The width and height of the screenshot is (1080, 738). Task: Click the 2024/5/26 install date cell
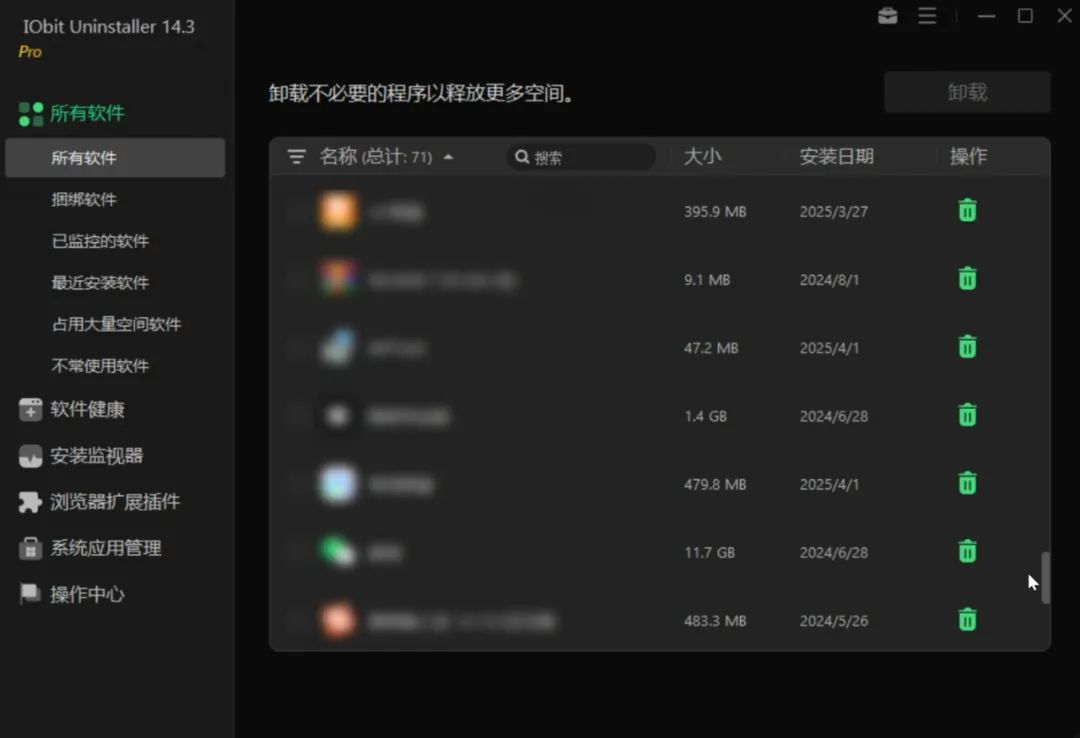[x=833, y=621]
